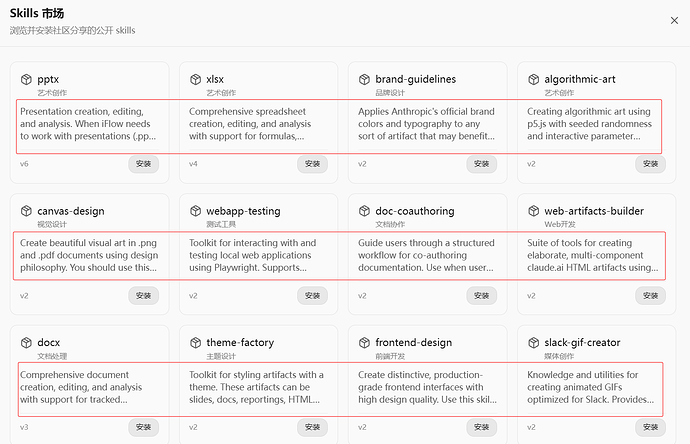Install the xlsx skill
The image size is (690, 444).
pos(312,164)
